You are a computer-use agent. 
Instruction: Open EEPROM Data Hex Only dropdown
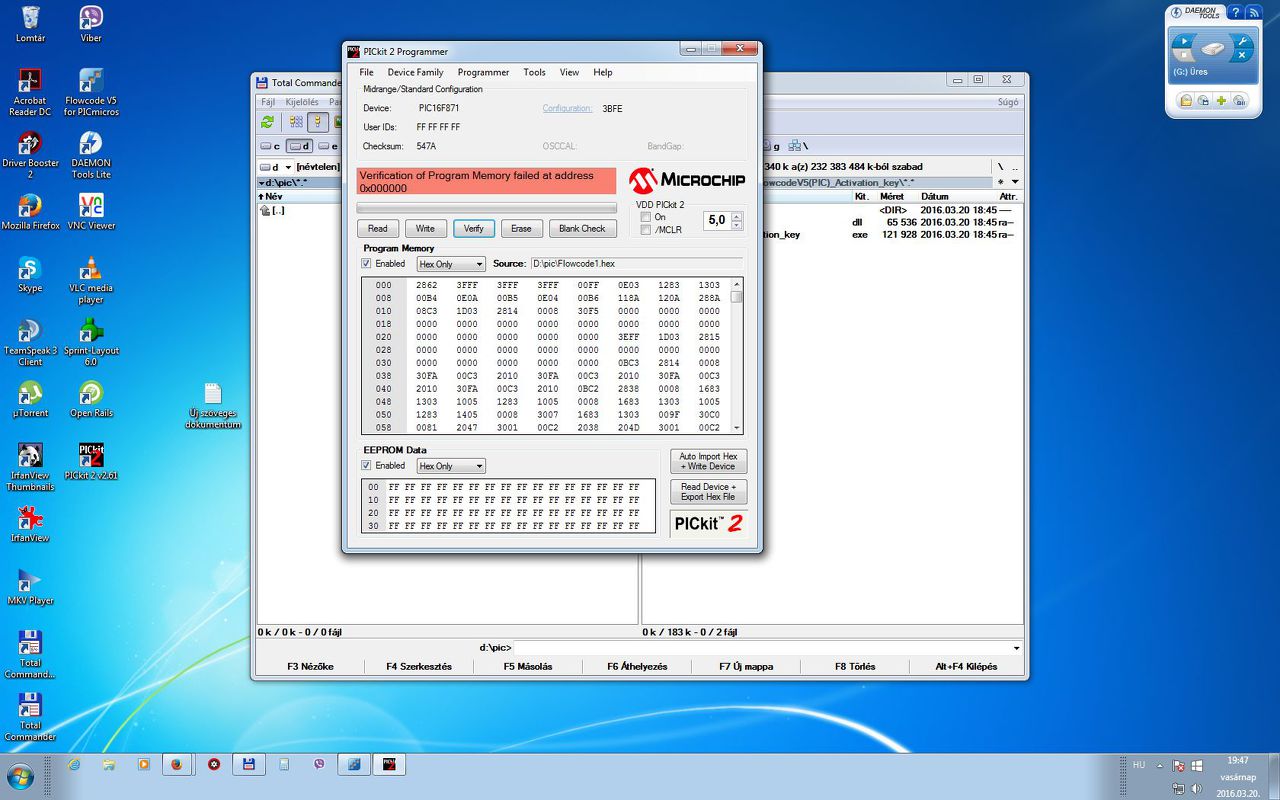pos(451,466)
